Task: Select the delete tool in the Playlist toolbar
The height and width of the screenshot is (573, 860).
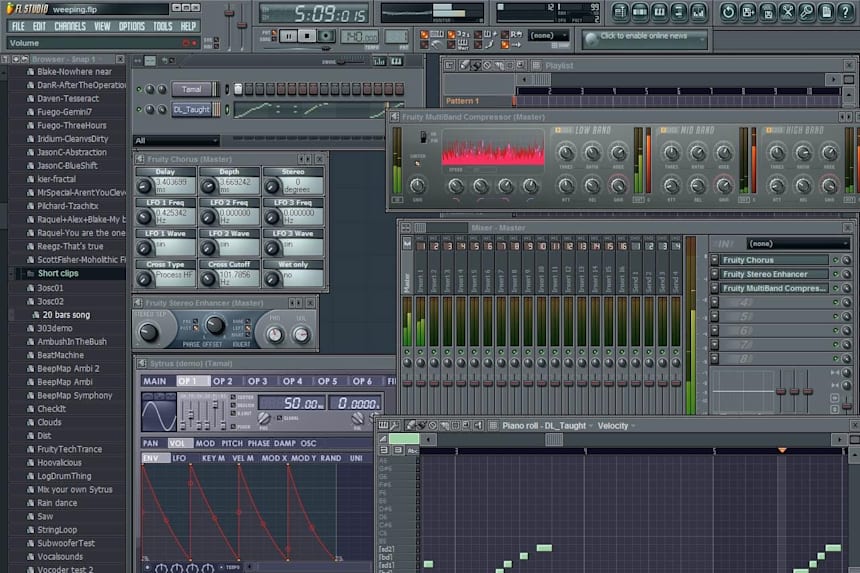Action: 486,65
